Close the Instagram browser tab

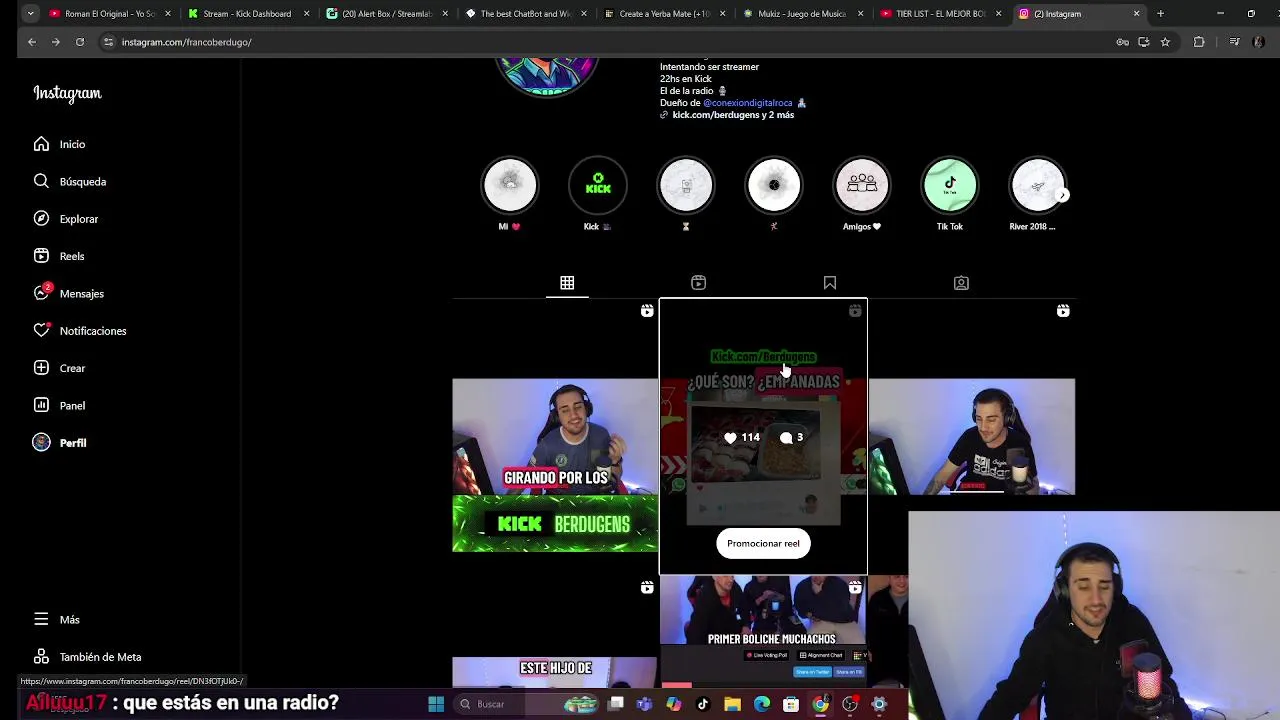(x=1136, y=14)
